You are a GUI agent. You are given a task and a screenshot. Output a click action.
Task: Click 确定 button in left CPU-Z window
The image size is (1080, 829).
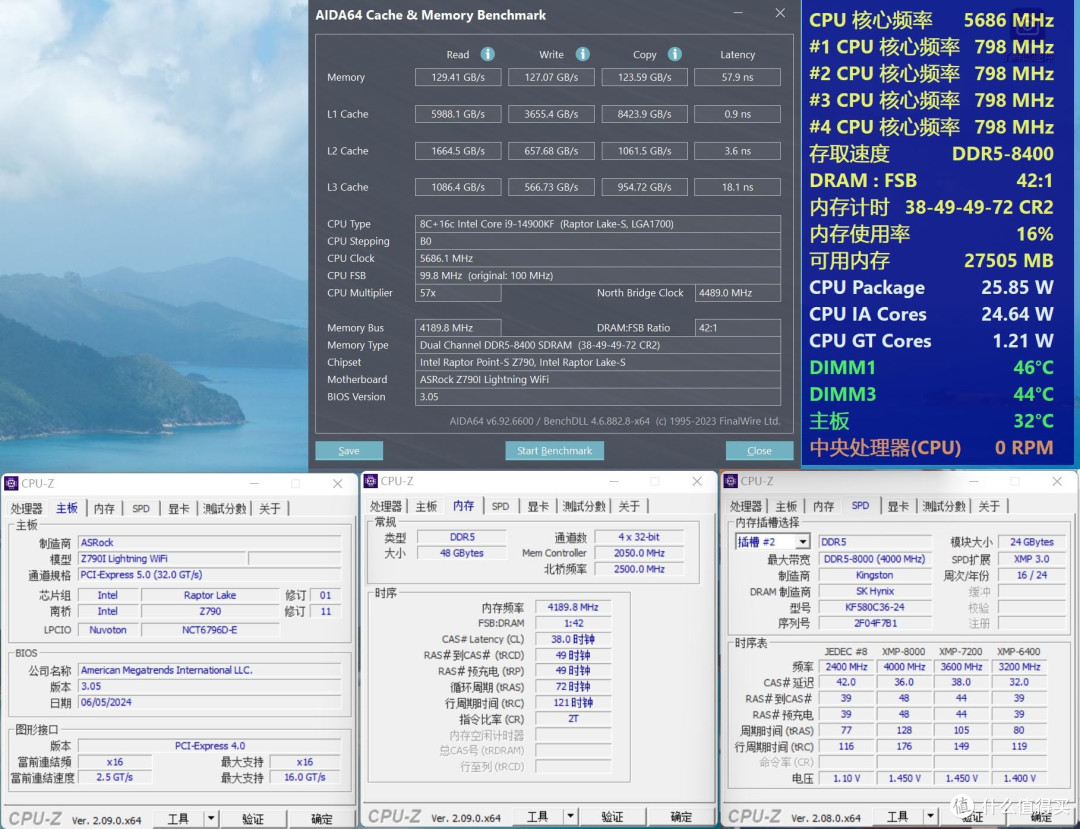(x=322, y=819)
